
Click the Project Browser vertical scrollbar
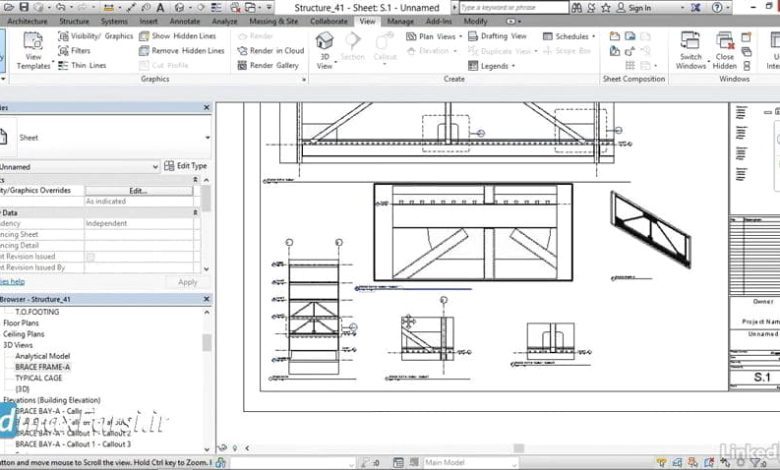(206, 343)
